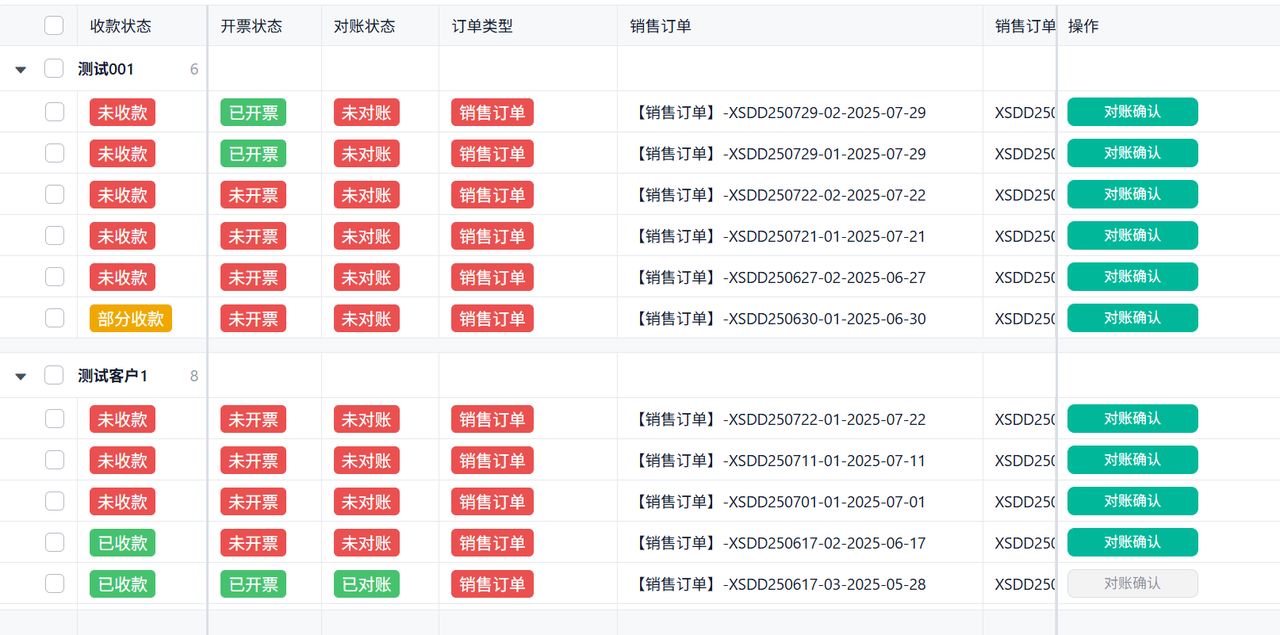Click 对账确认 for order XSDD250630-01
Screen dimensions: 1280x635
click(x=1132, y=318)
